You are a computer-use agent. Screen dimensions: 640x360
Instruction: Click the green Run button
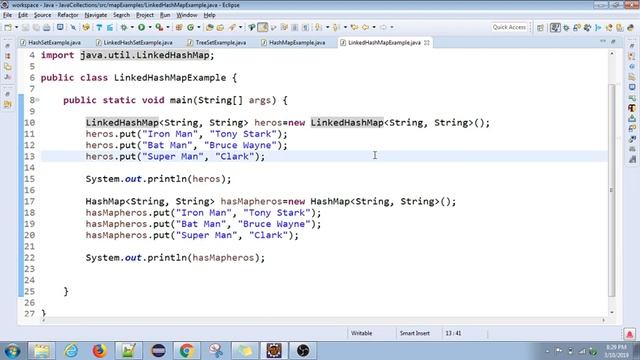click(x=141, y=27)
